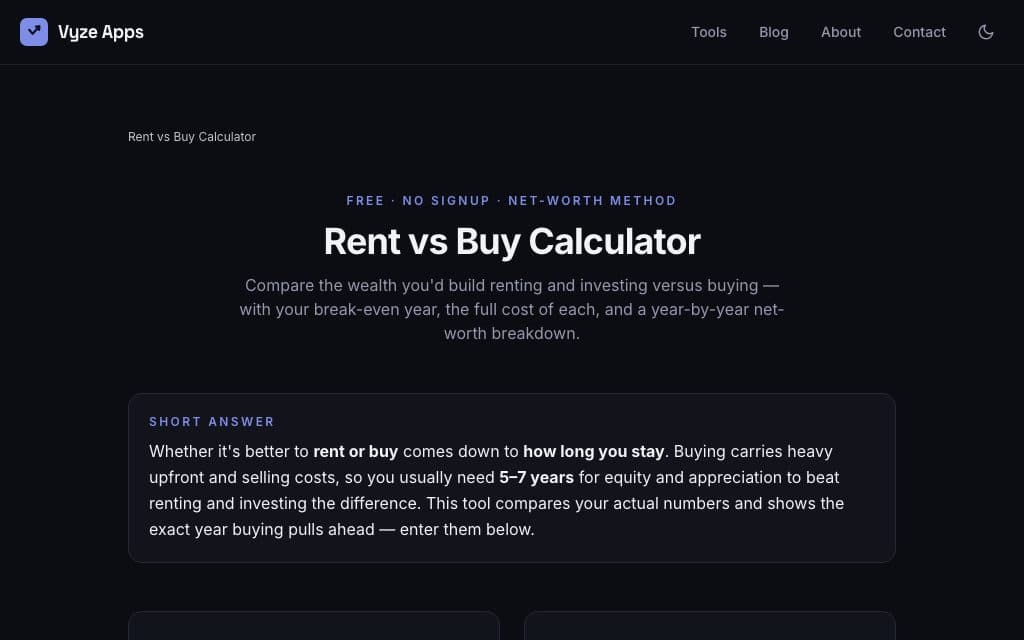Click the bold 'how long you stay' text
Image resolution: width=1024 pixels, height=640 pixels.
pos(593,451)
